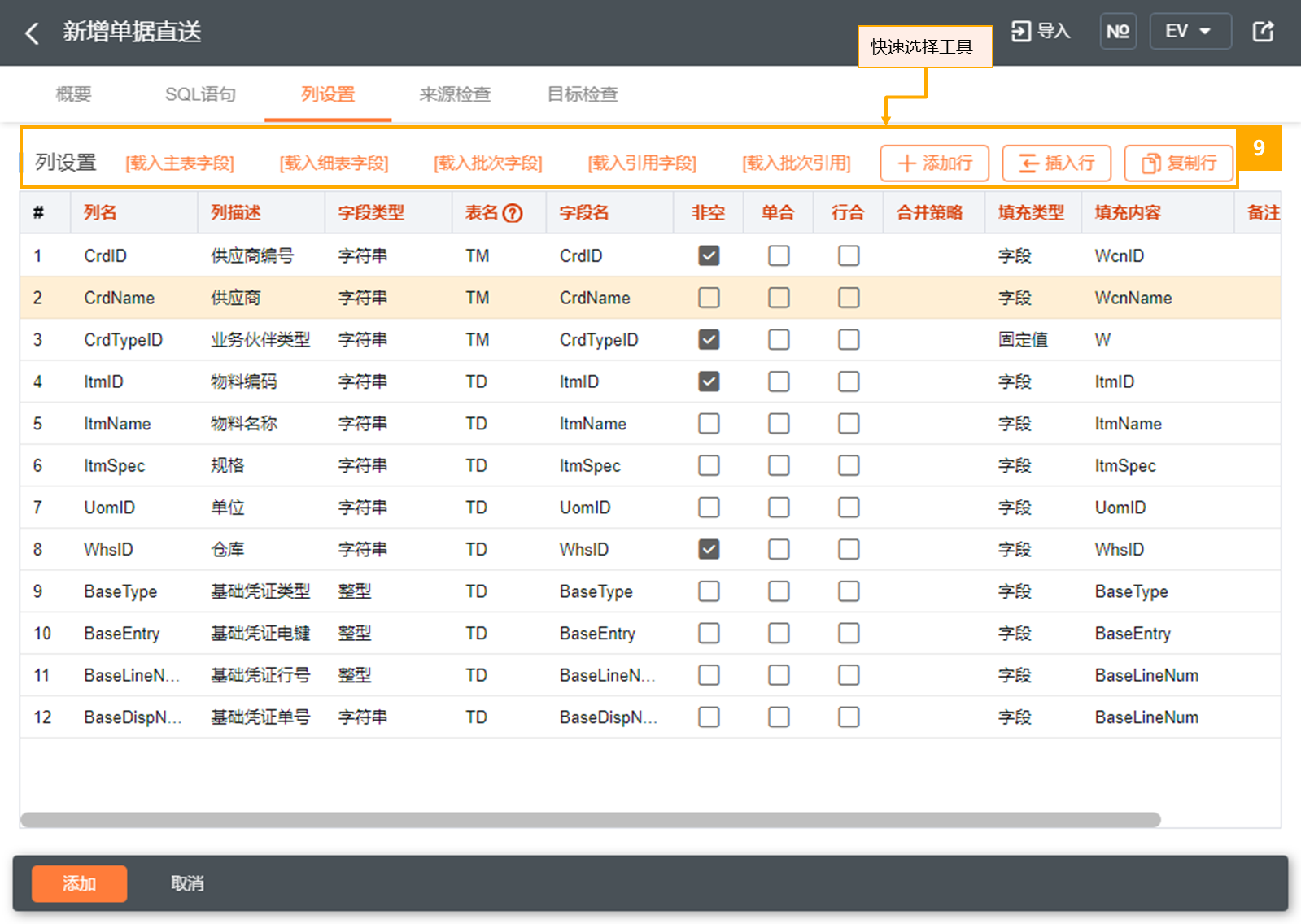Open the EV dropdown menu
The image size is (1301, 924).
pyautogui.click(x=1190, y=32)
